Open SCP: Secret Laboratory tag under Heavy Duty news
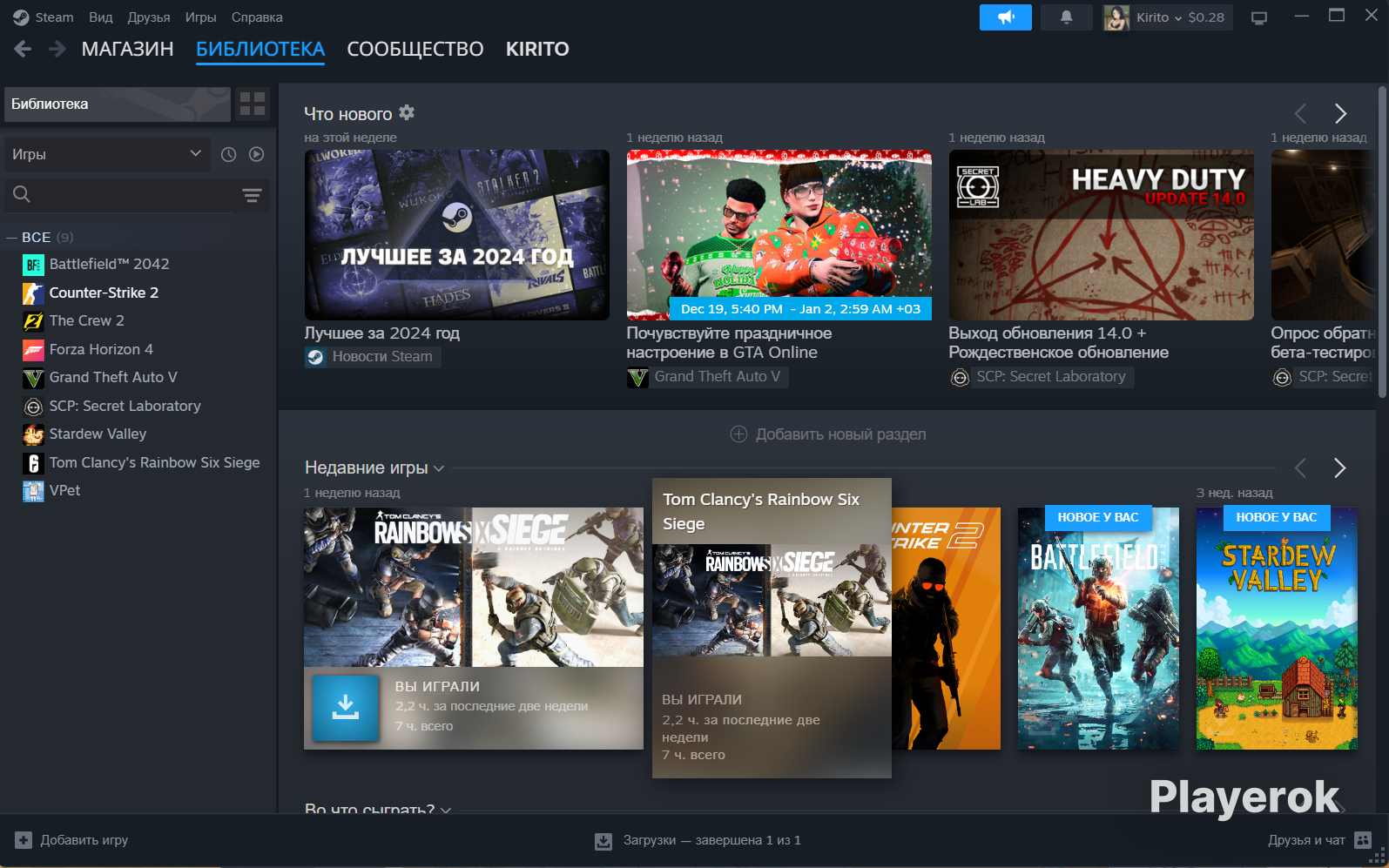Screen dimensions: 1389x868 [1042, 377]
